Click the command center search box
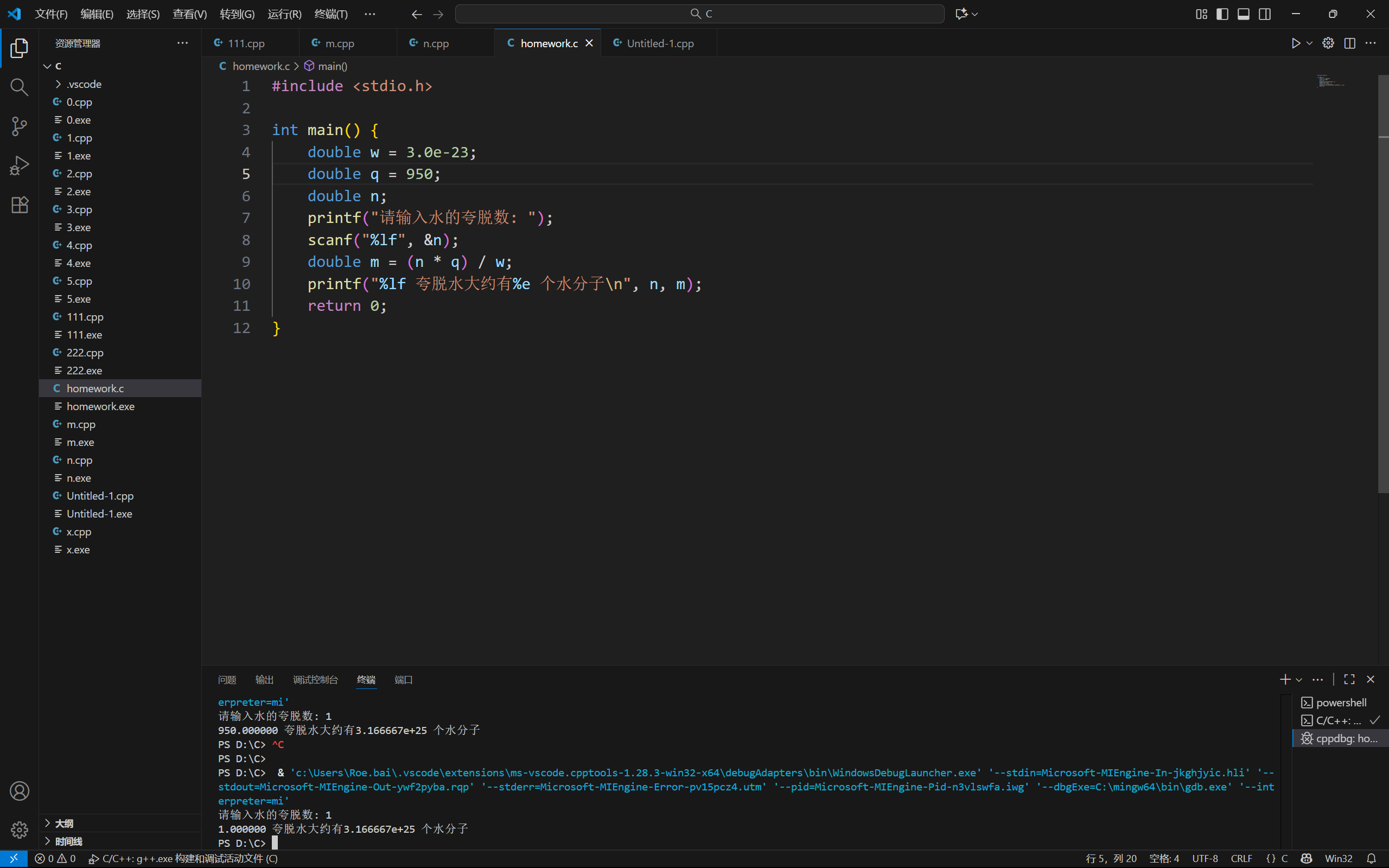Screen dimensions: 1389x868 click(x=699, y=14)
